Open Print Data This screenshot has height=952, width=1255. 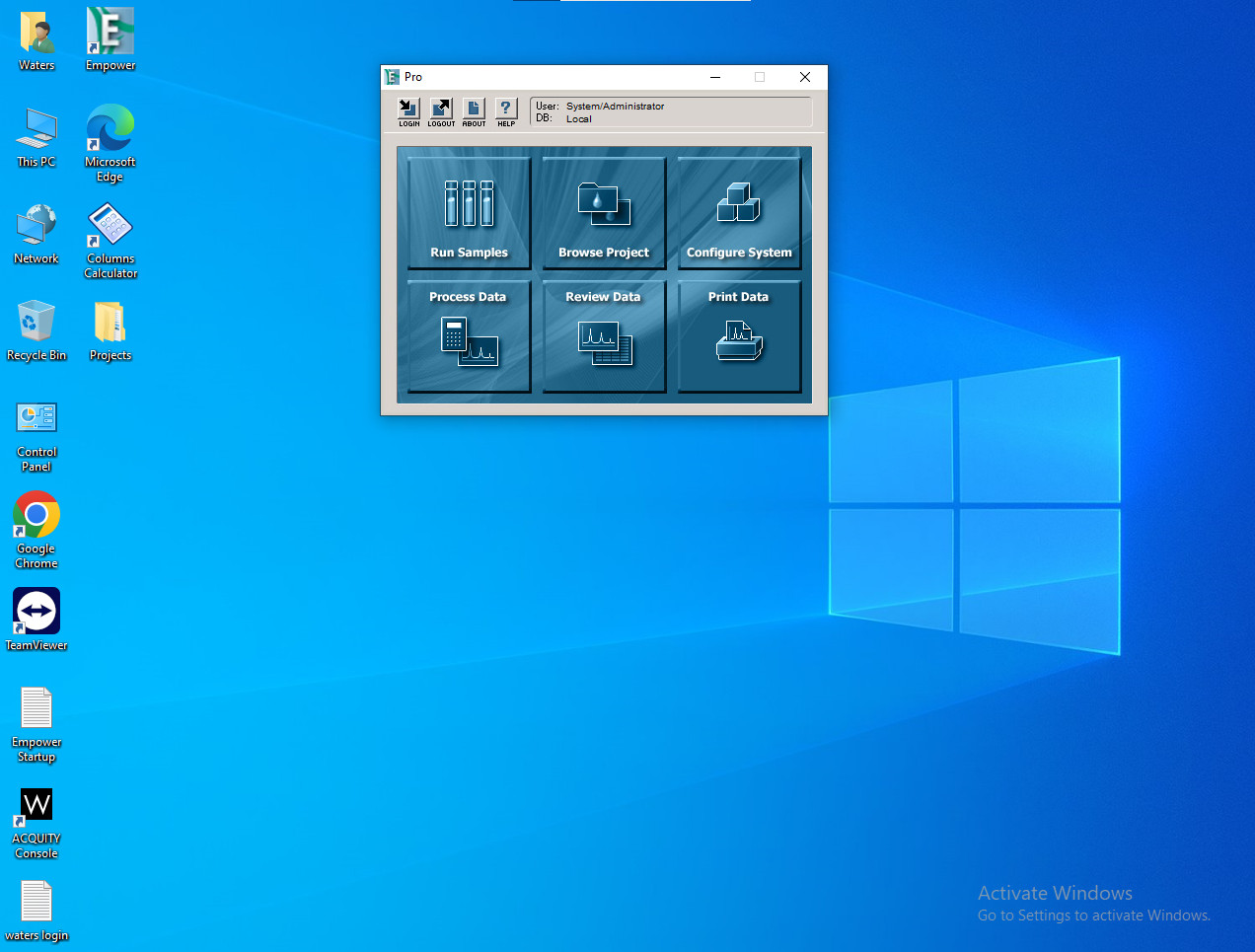click(x=739, y=336)
